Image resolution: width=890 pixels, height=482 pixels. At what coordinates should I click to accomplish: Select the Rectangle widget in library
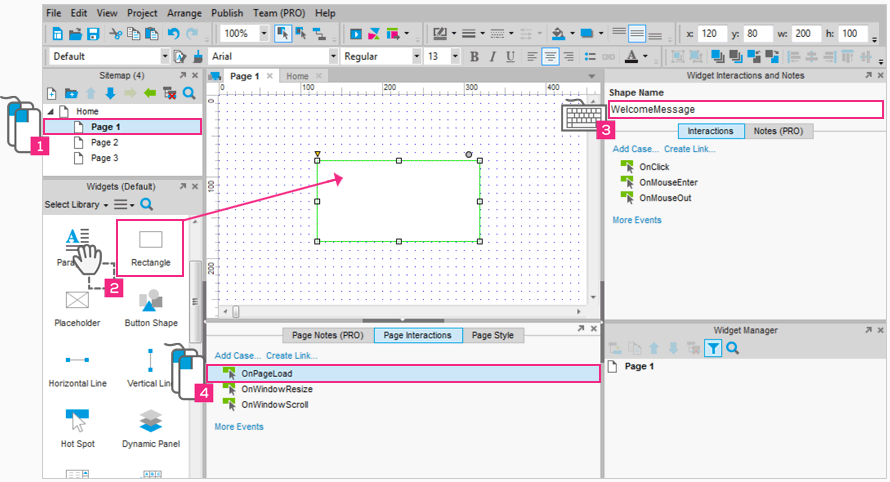(151, 247)
